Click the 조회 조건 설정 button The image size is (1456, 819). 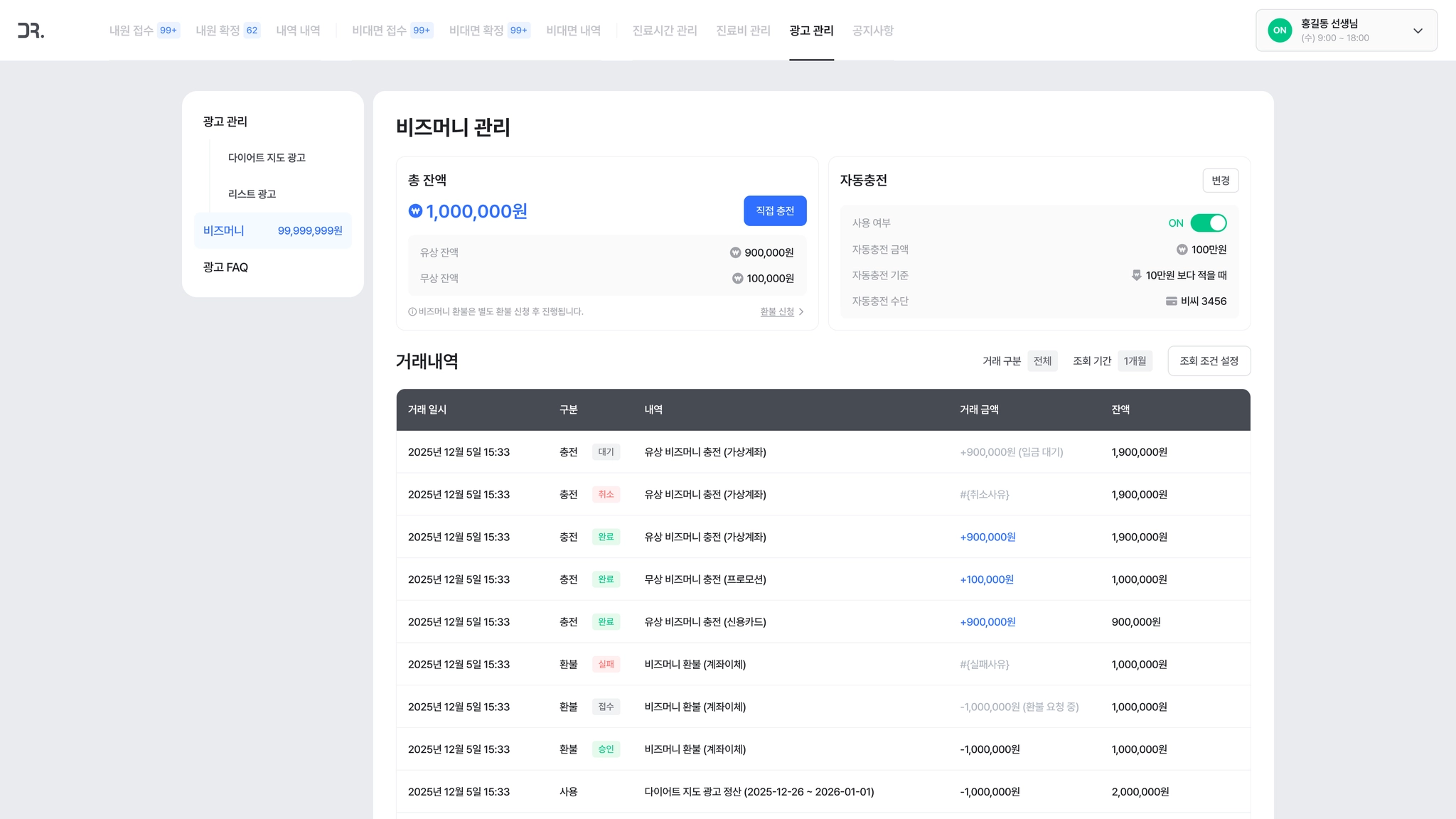click(x=1209, y=361)
